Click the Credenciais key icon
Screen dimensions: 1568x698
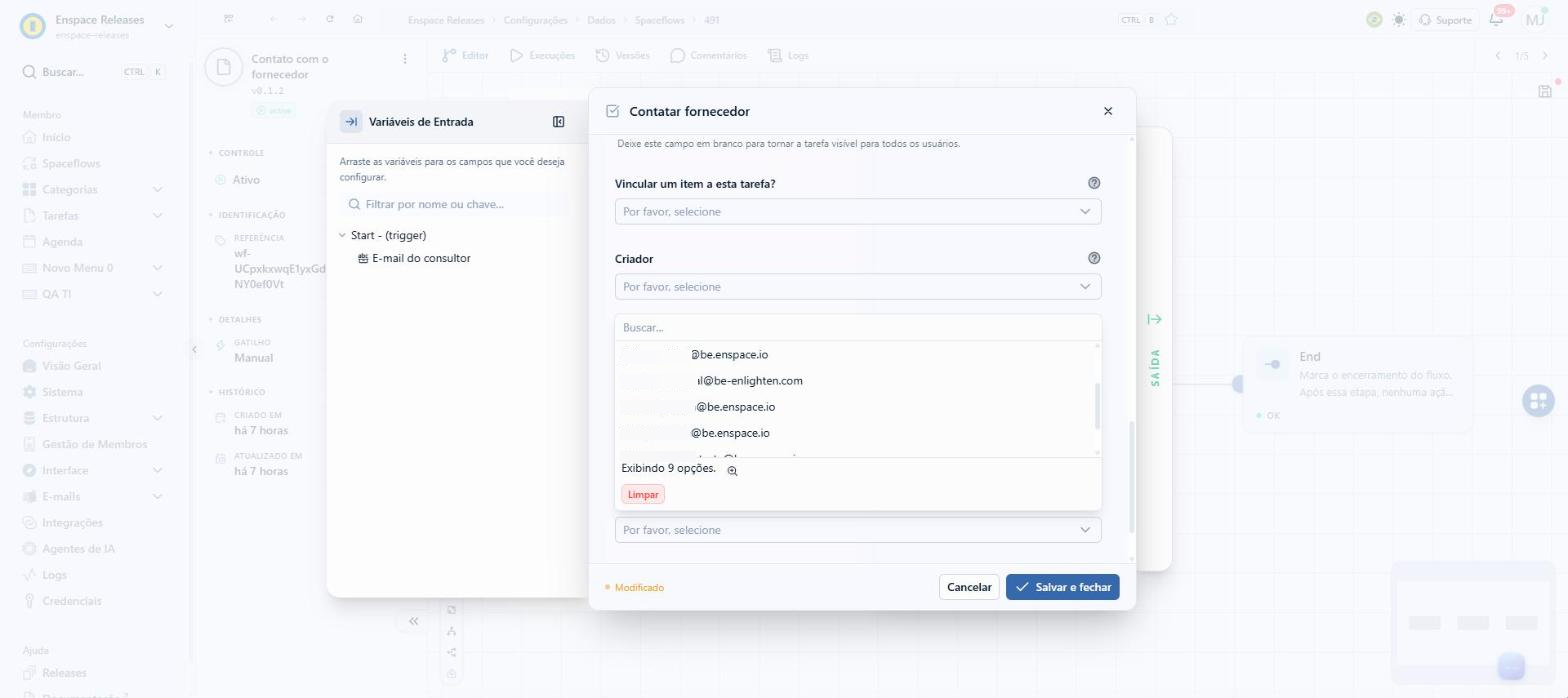[x=30, y=601]
